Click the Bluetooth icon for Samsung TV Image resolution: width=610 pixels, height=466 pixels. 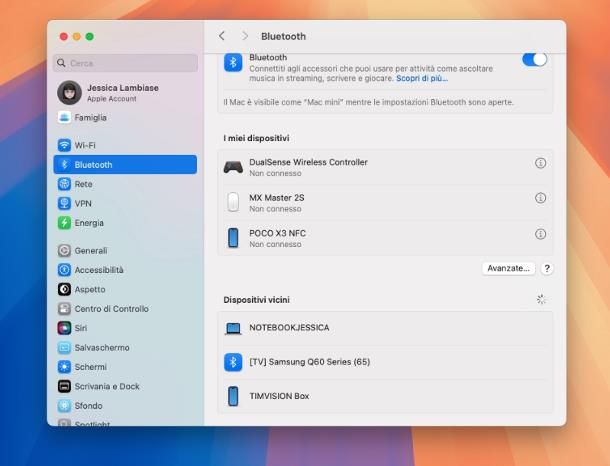click(233, 362)
